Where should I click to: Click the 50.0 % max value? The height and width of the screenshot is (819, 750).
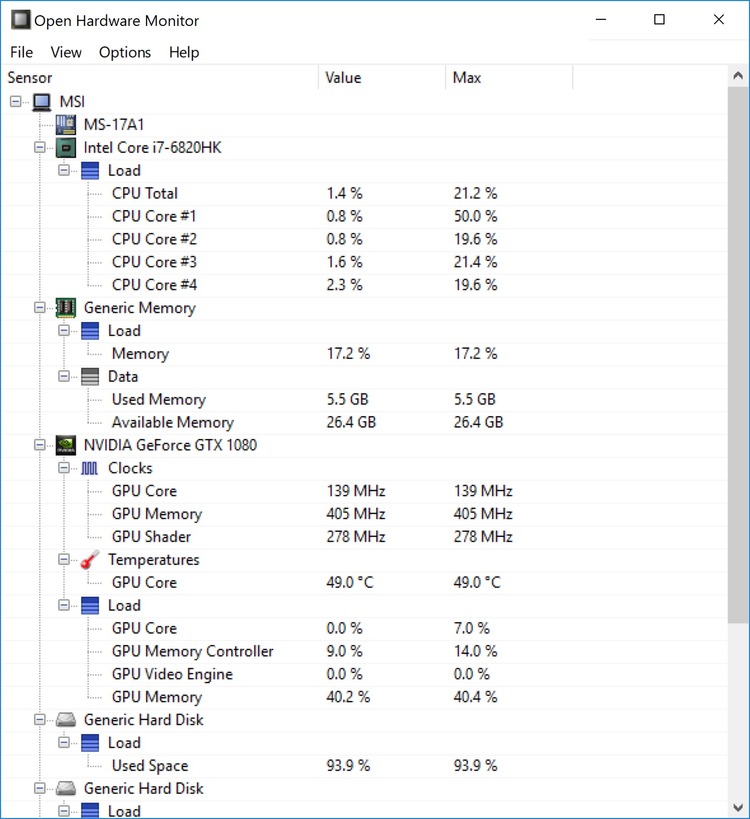[x=475, y=216]
